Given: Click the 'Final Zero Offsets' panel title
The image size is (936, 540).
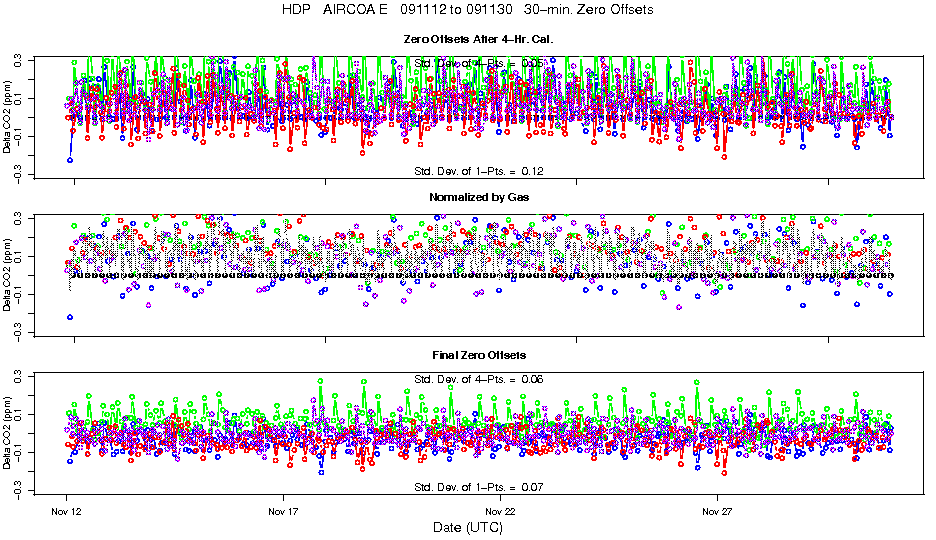Looking at the screenshot, I should [x=479, y=356].
